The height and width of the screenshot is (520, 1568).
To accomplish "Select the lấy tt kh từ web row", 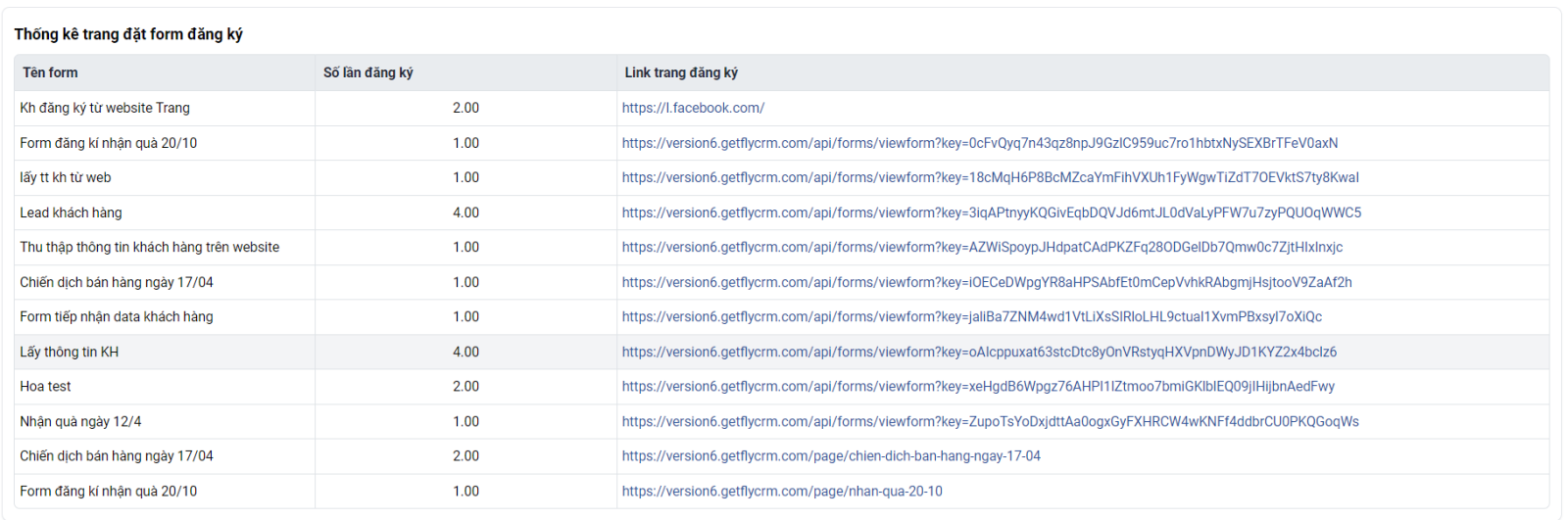I will click(781, 177).
